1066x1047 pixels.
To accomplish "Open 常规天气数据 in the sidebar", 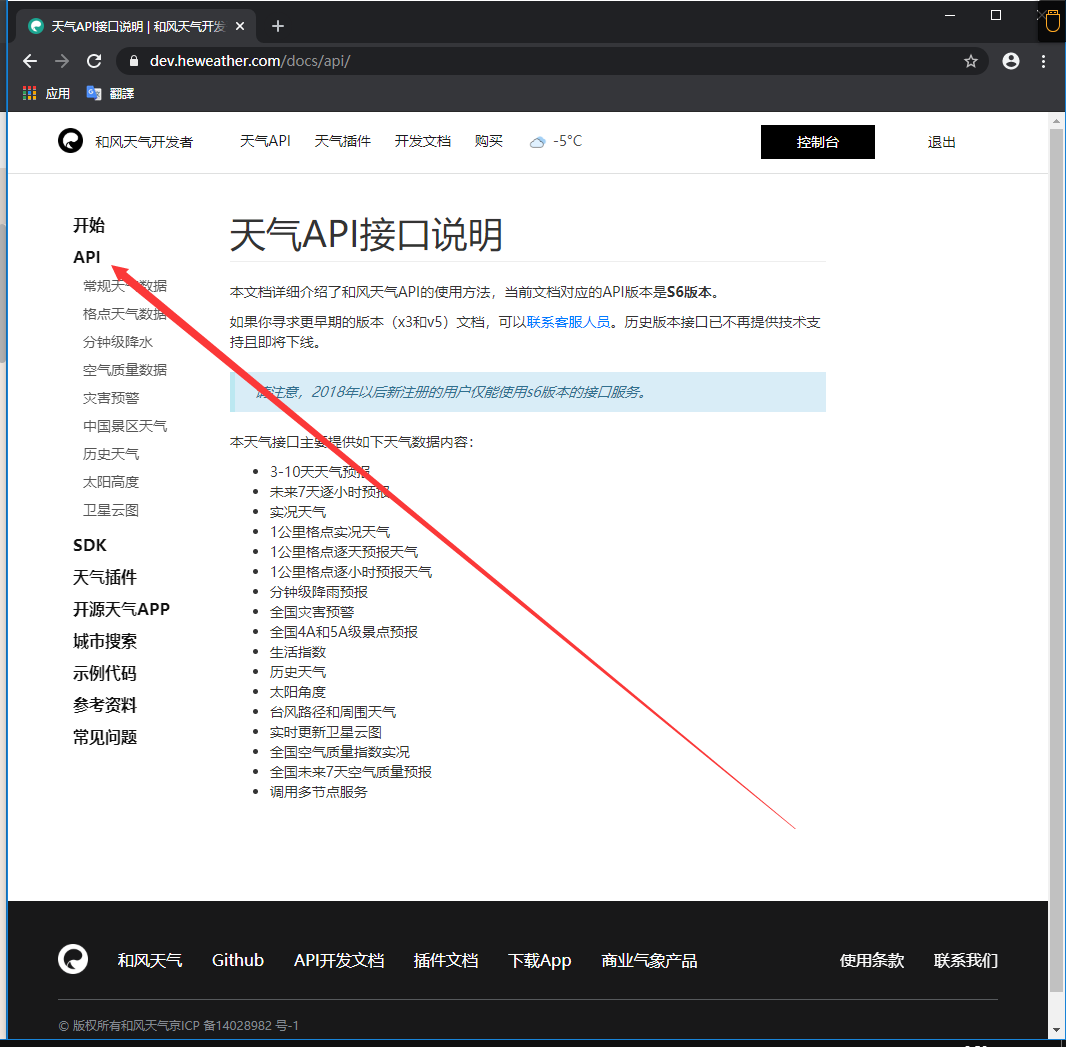I will click(x=125, y=286).
